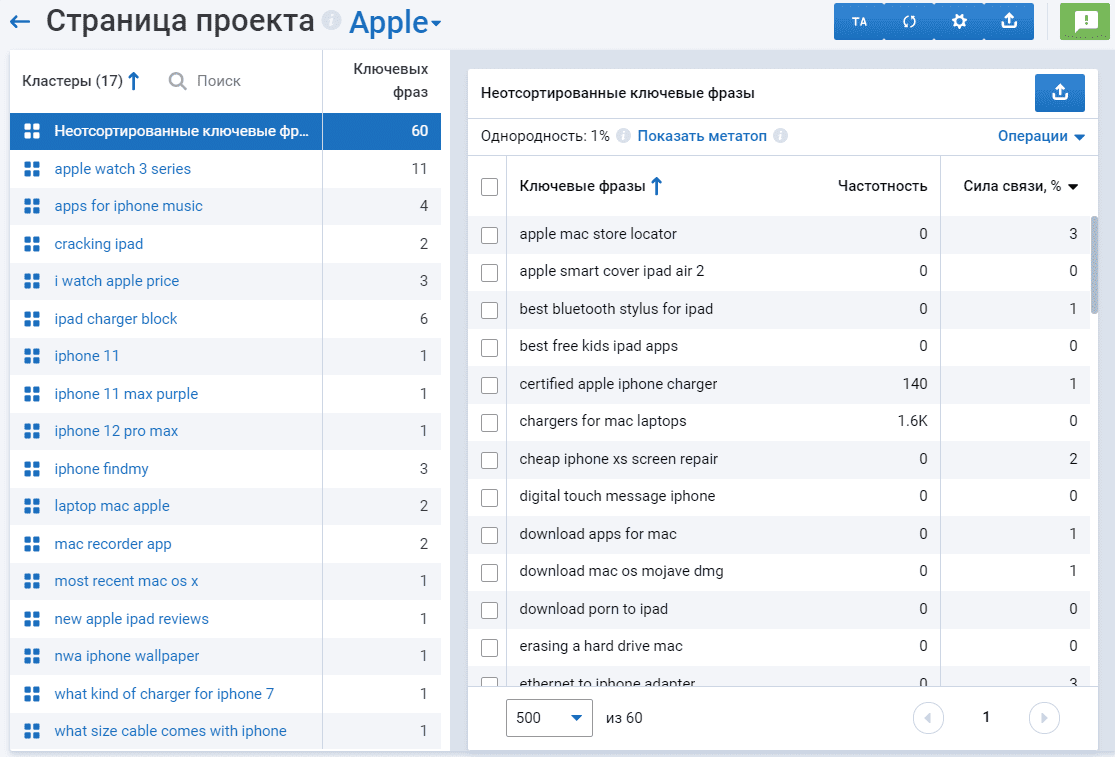1115x757 pixels.
Task: Click grid icon of apps for iphone music
Action: tap(32, 206)
